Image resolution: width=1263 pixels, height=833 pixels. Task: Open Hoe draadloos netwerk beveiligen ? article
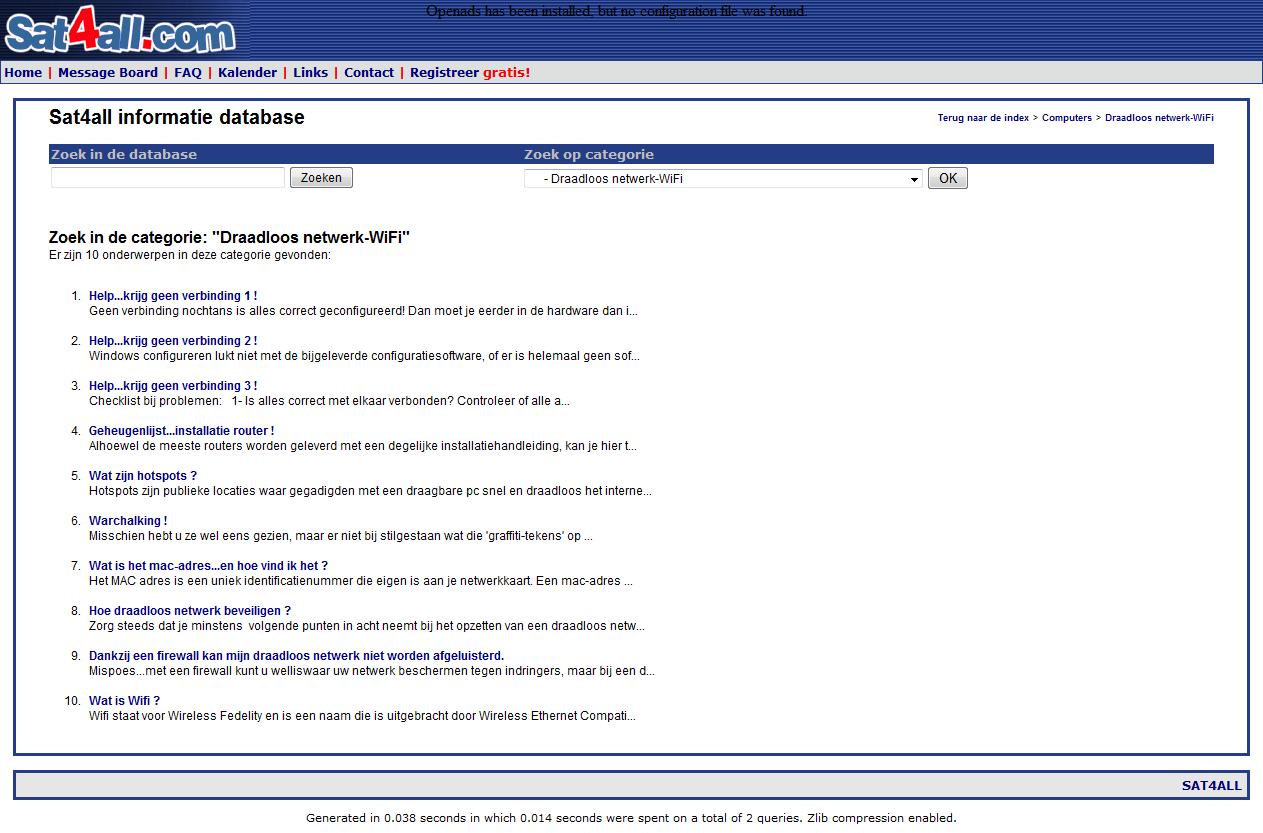point(190,611)
